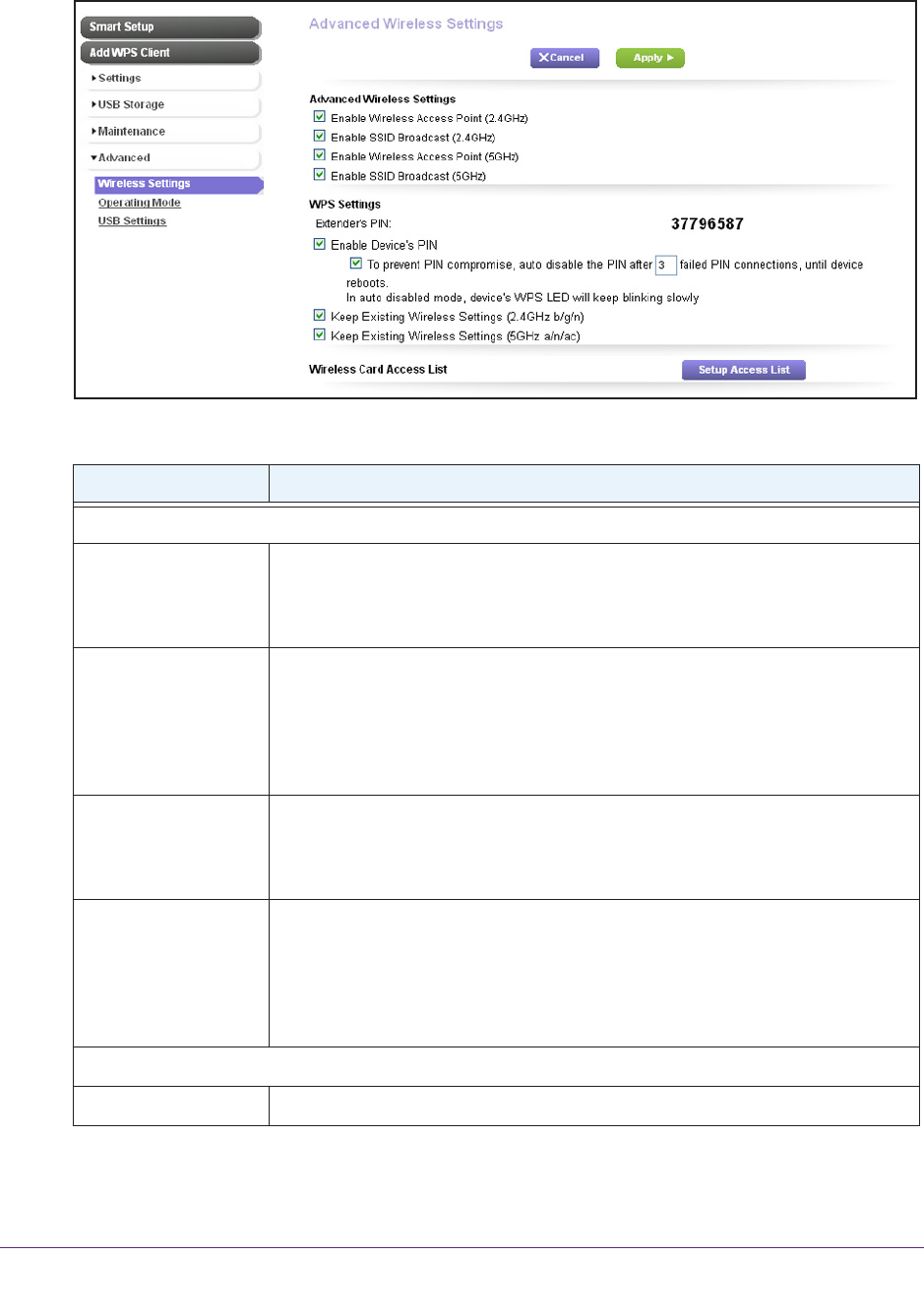924x1316 pixels.
Task: Toggle Keep Existing Wireless Settings 5GHz
Action: 319,334
